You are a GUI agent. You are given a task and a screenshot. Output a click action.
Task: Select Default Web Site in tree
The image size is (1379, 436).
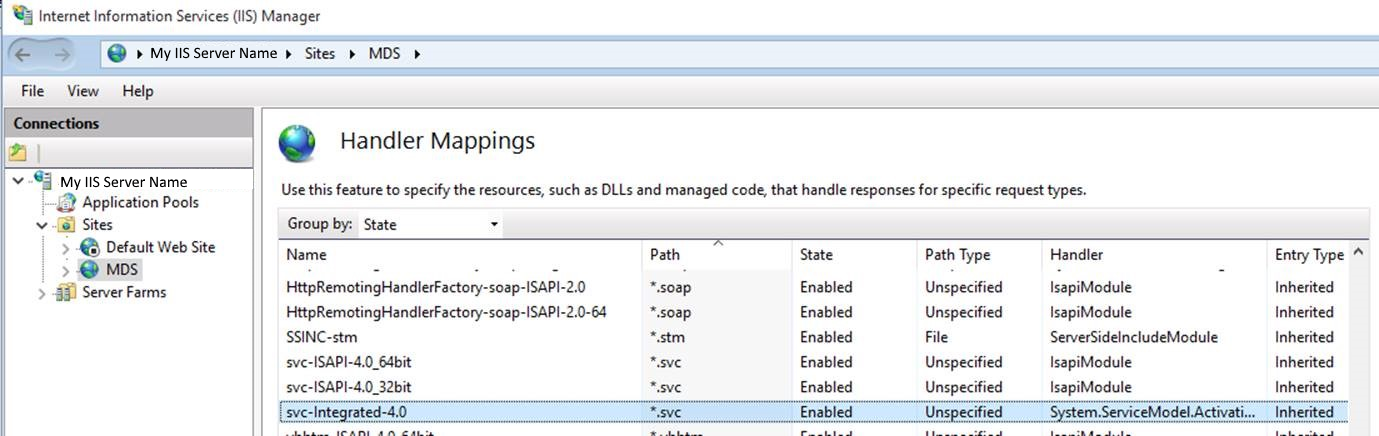point(160,247)
